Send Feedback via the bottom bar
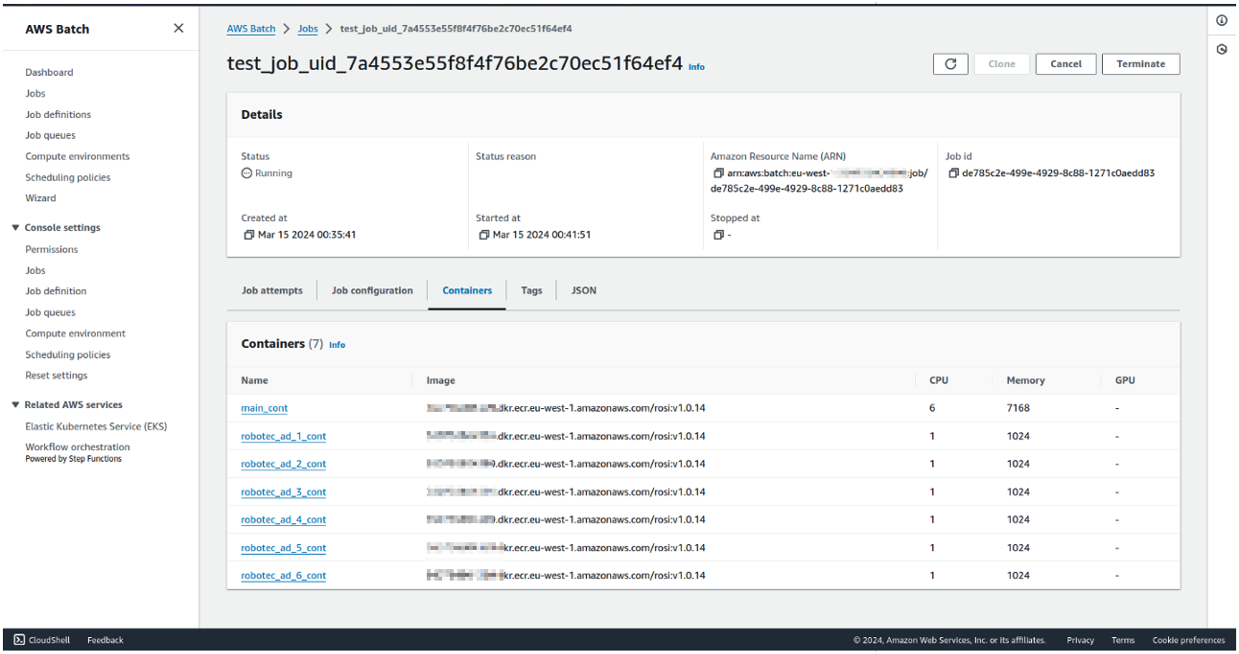The image size is (1239, 654). click(105, 640)
